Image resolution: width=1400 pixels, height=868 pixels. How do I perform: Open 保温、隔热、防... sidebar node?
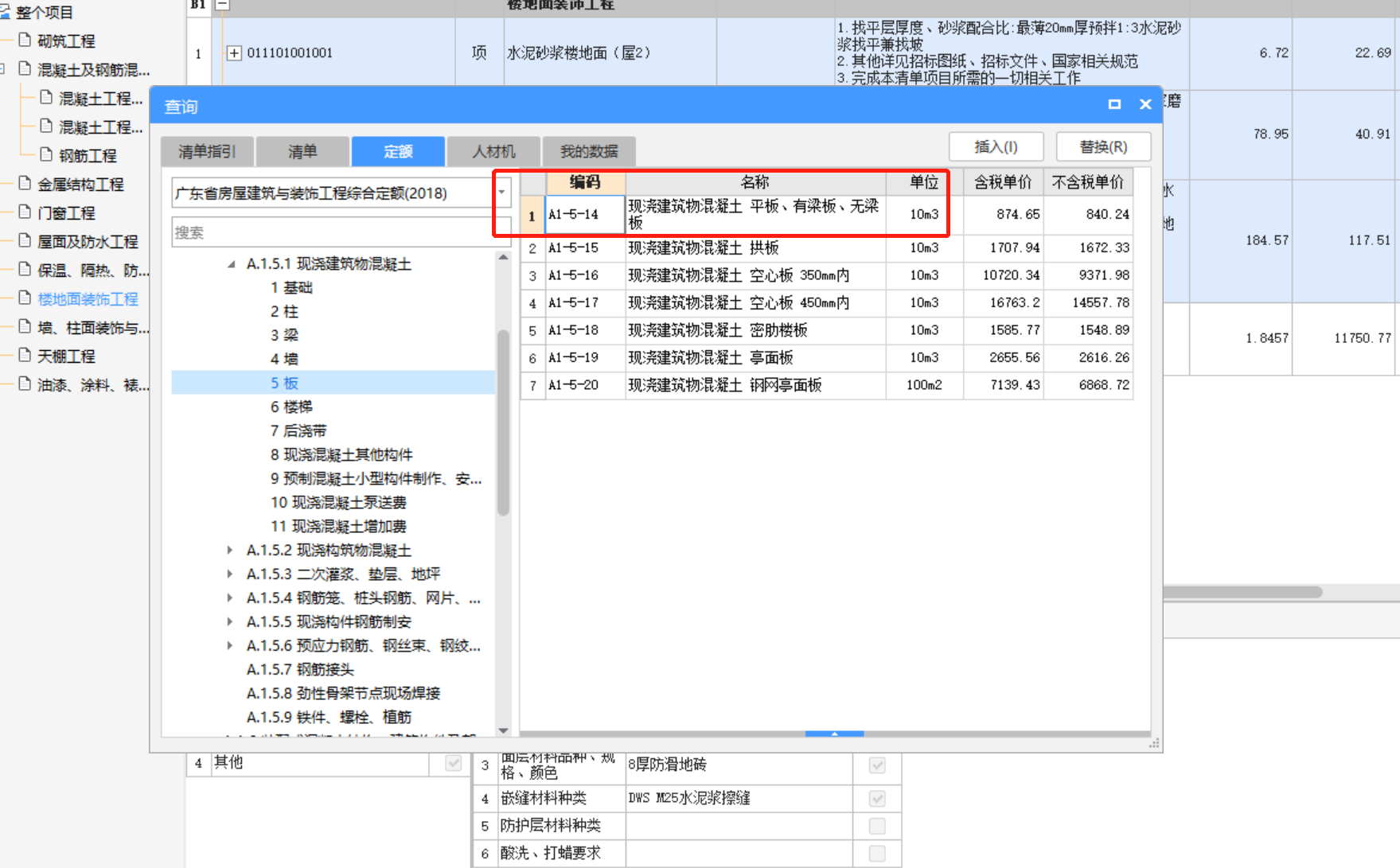(x=93, y=271)
